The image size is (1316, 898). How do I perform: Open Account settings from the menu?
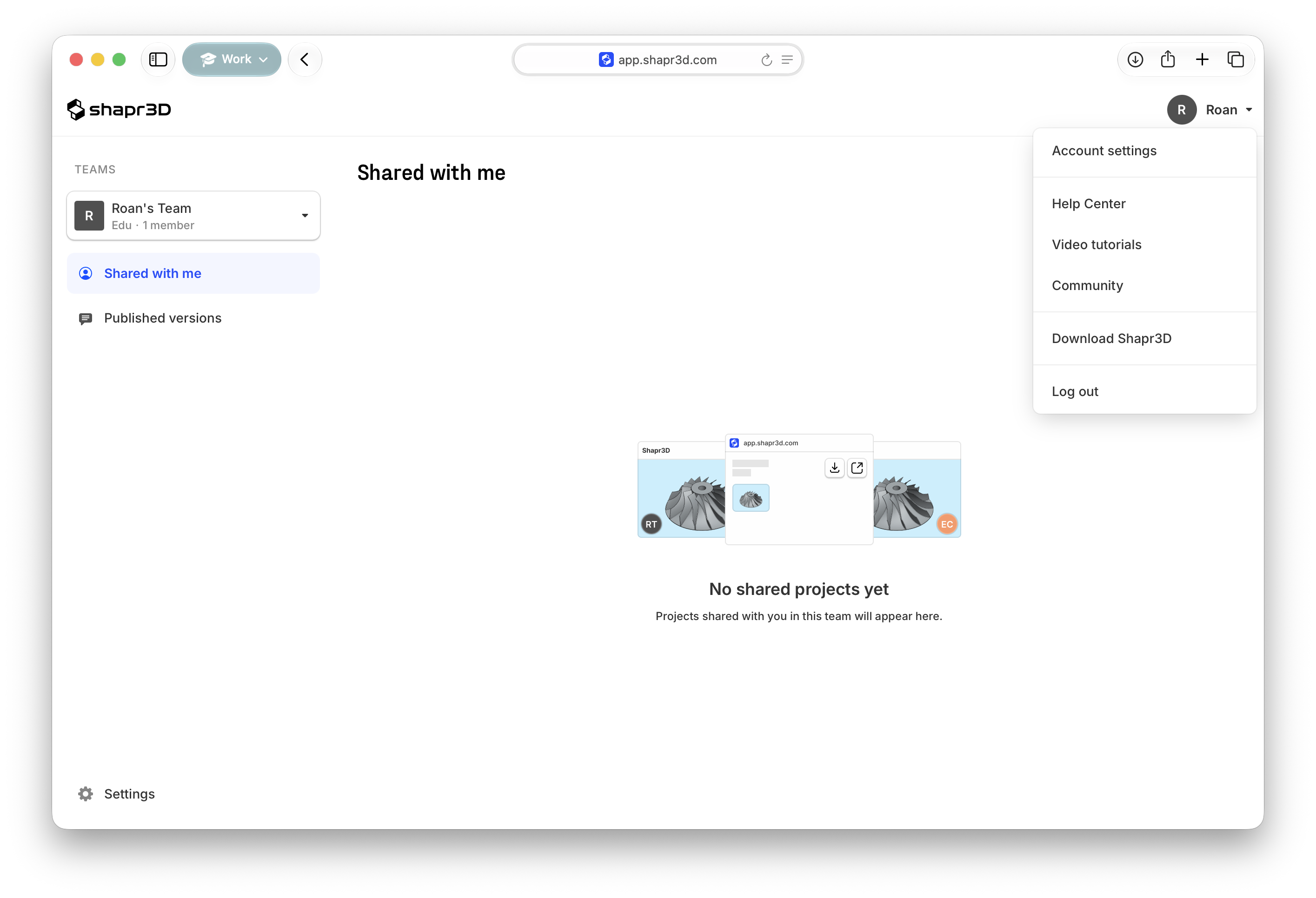1144,151
